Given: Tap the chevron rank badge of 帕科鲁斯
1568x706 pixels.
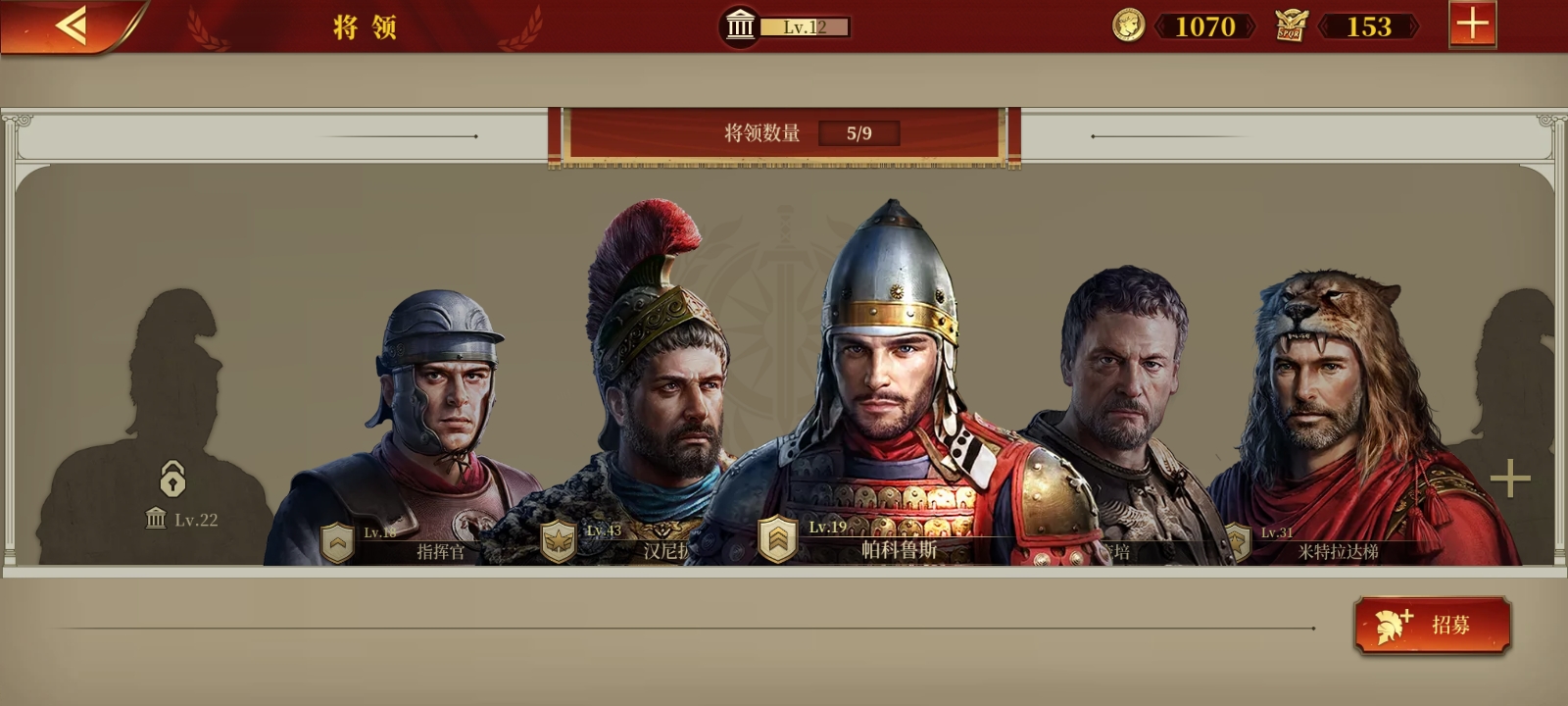Looking at the screenshot, I should click(777, 538).
